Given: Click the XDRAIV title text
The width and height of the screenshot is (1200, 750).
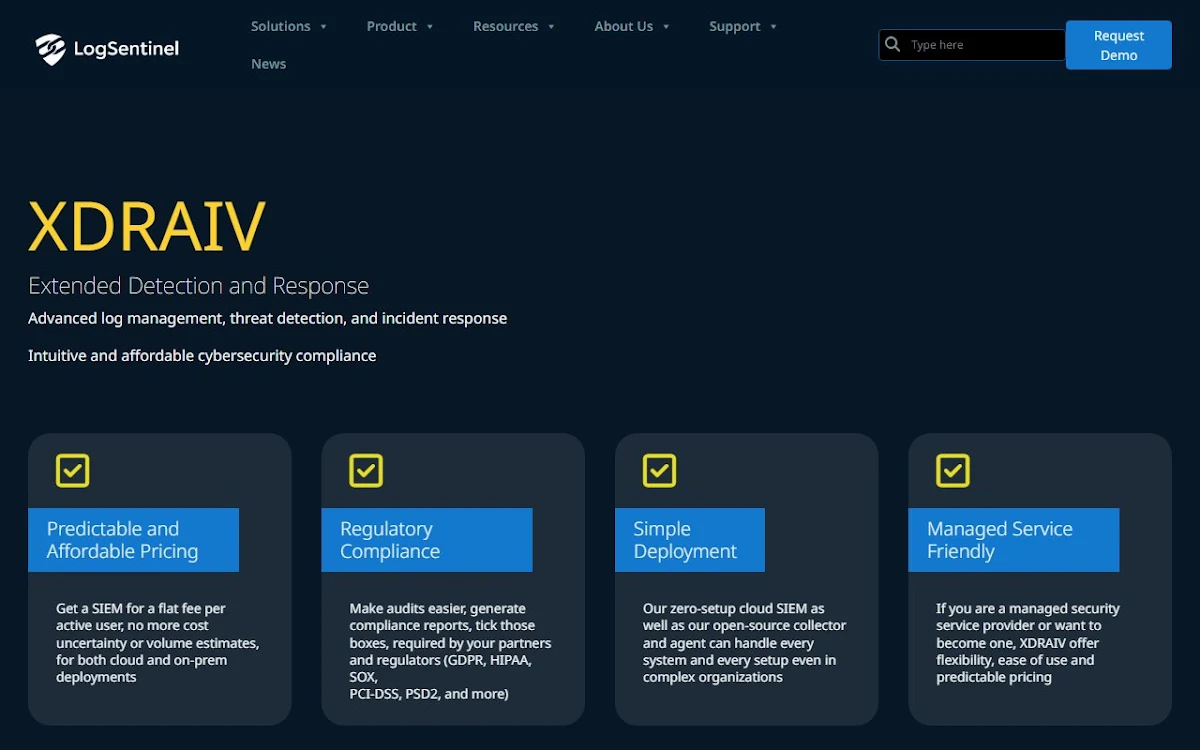Looking at the screenshot, I should point(147,226).
